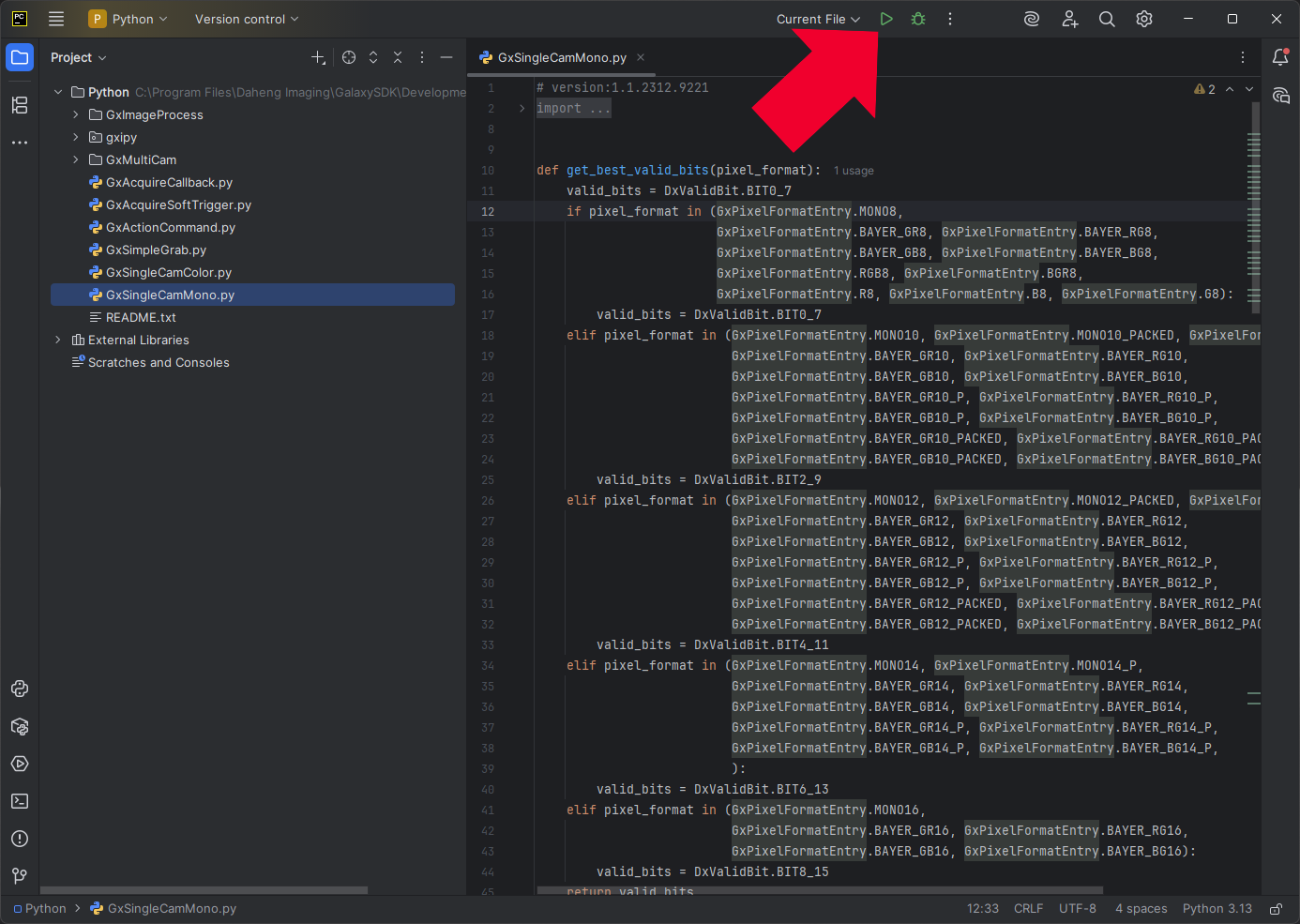The width and height of the screenshot is (1300, 924).
Task: Open the IDE settings gear menu
Action: tap(1144, 19)
